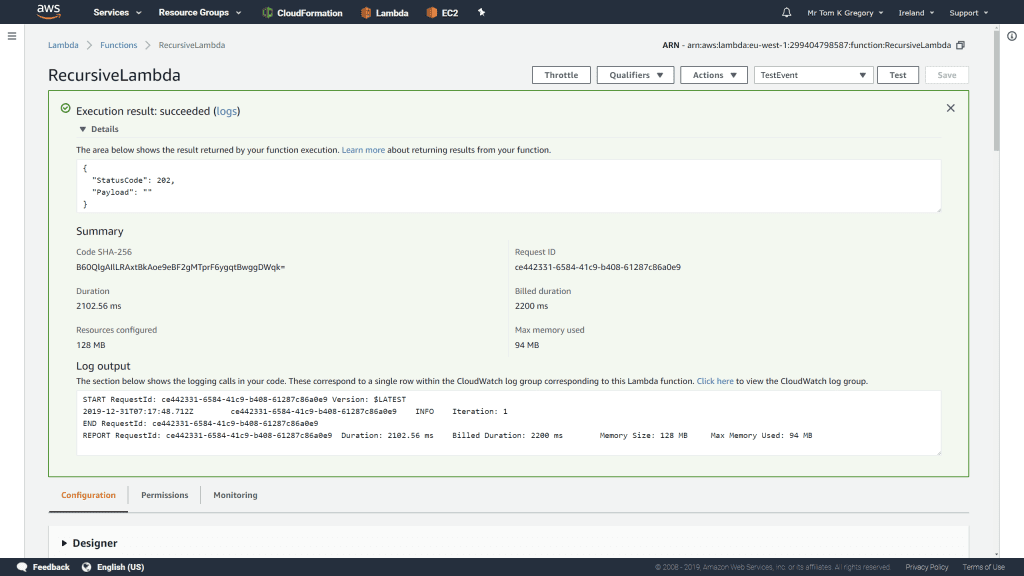Open the hamburger side navigation menu
The height and width of the screenshot is (576, 1024).
click(x=12, y=36)
